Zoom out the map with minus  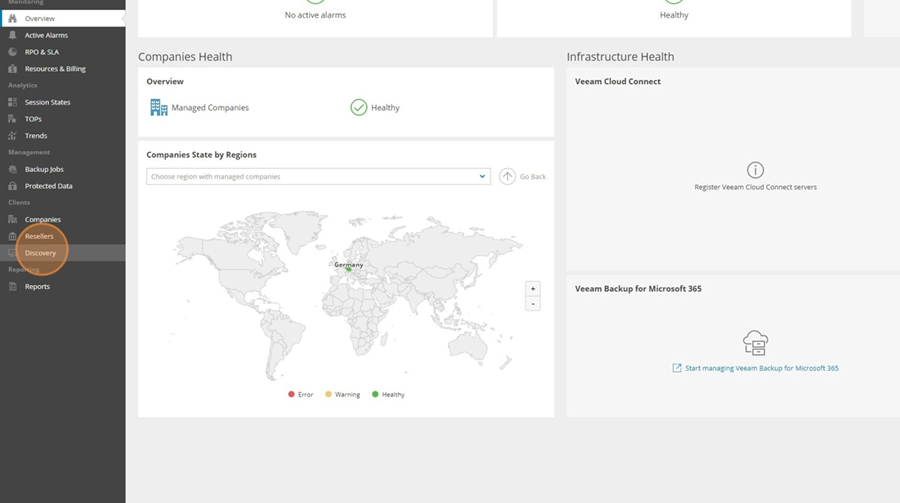533,304
